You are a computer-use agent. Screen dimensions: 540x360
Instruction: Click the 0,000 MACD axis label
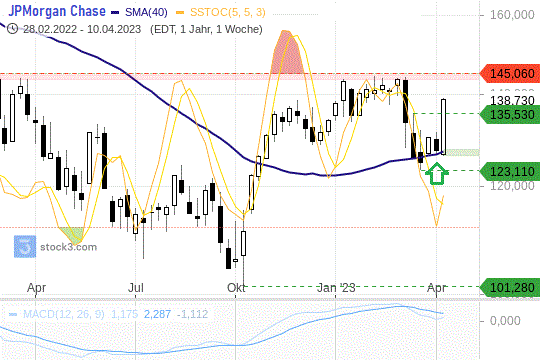click(x=505, y=321)
